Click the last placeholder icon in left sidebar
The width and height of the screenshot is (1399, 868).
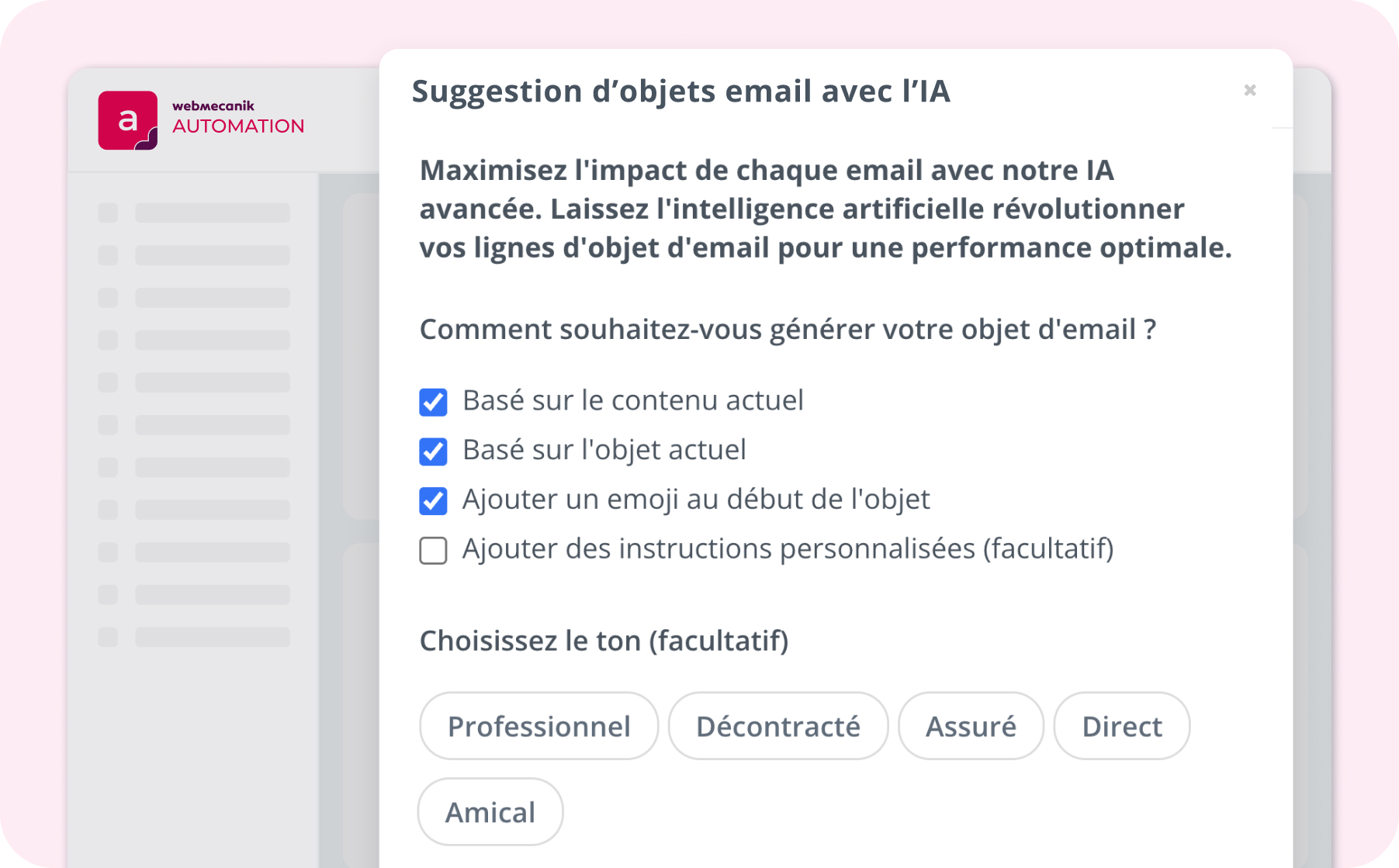click(108, 637)
